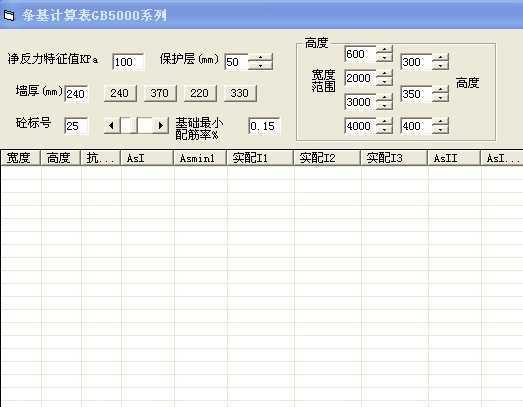
Task: Decrease the 600 width value with down arrow
Action: (385, 58)
